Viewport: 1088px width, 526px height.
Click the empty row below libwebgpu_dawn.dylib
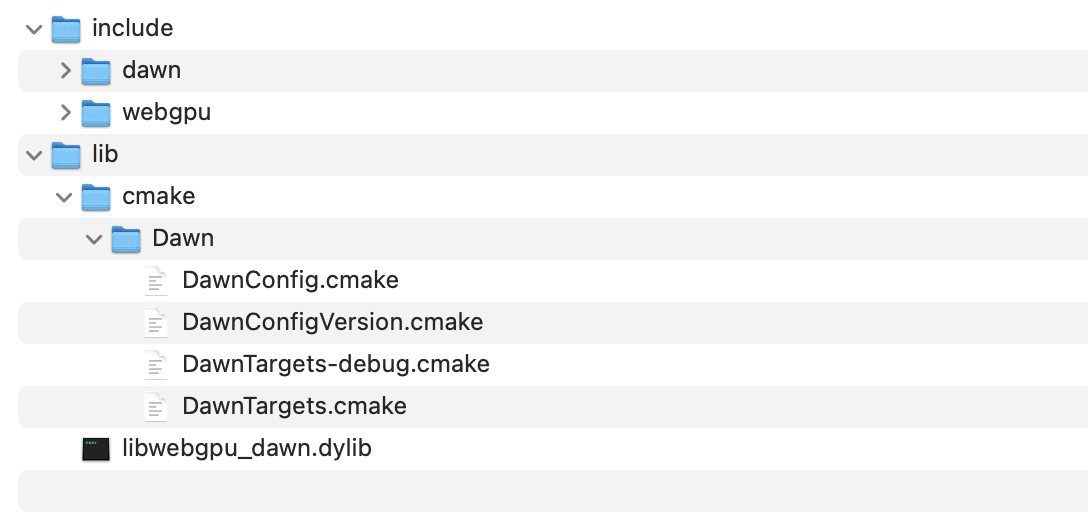coord(552,491)
